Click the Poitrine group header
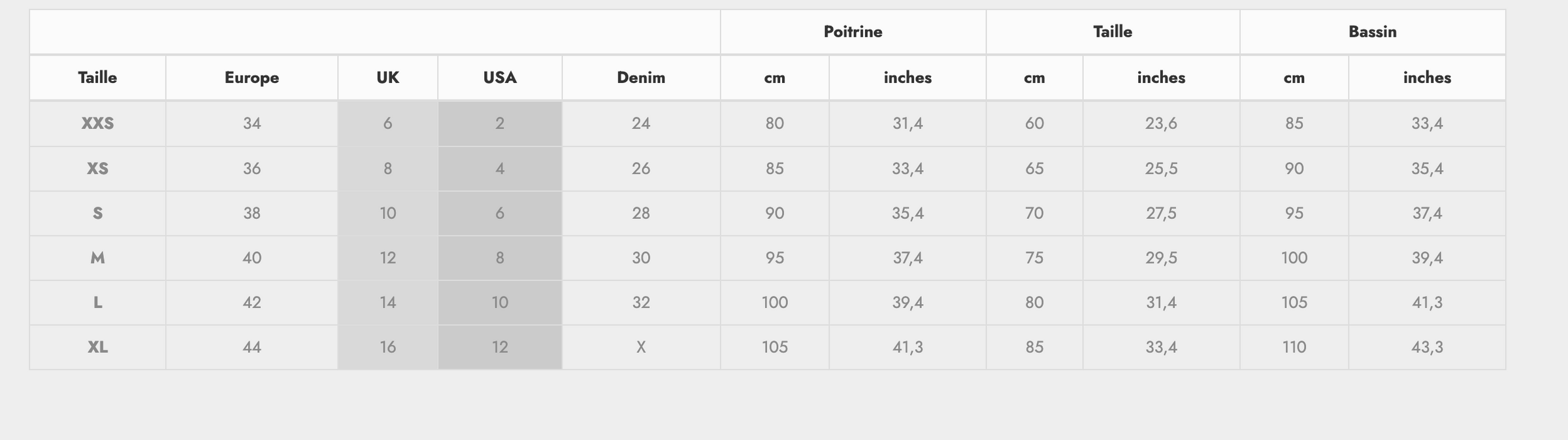The image size is (1568, 440). [853, 32]
